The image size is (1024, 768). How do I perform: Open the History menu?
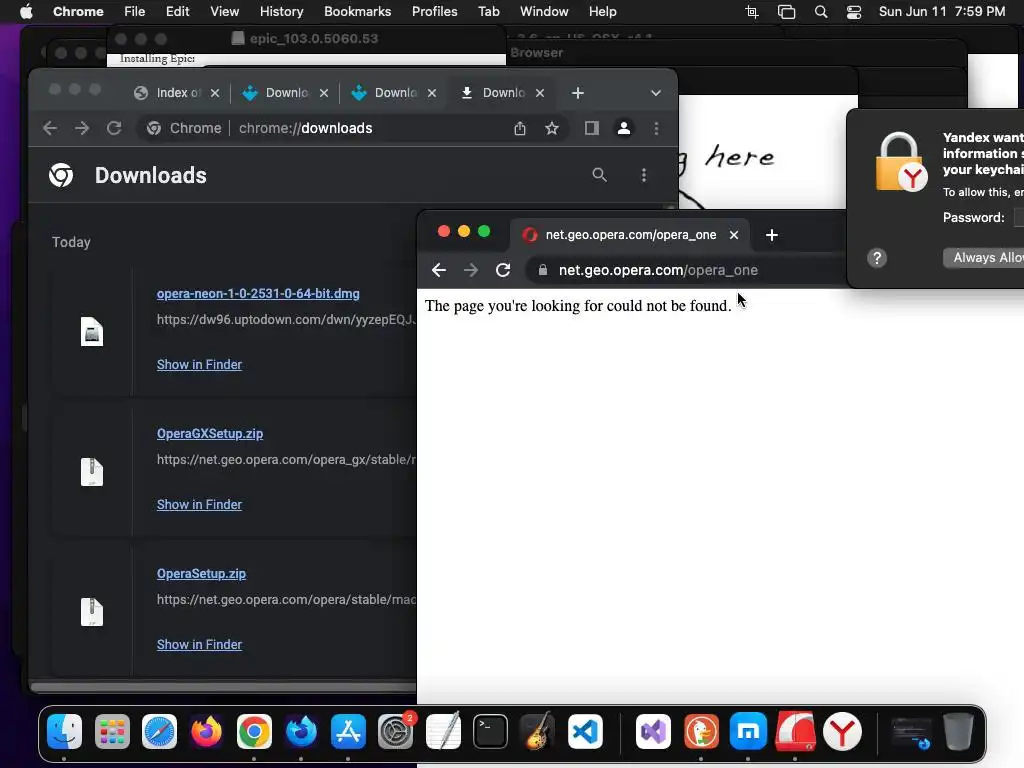(x=281, y=12)
